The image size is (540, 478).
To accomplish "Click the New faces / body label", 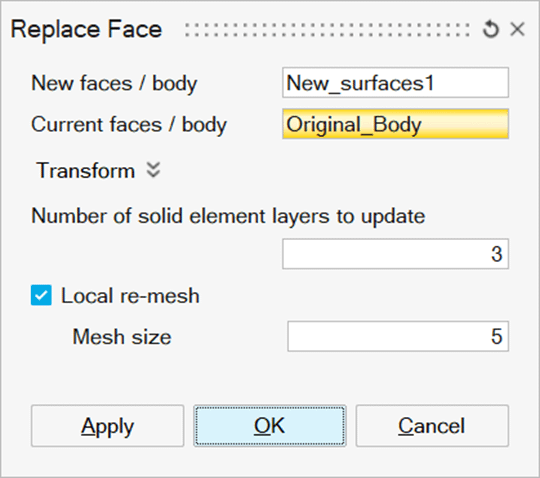I will click(114, 84).
